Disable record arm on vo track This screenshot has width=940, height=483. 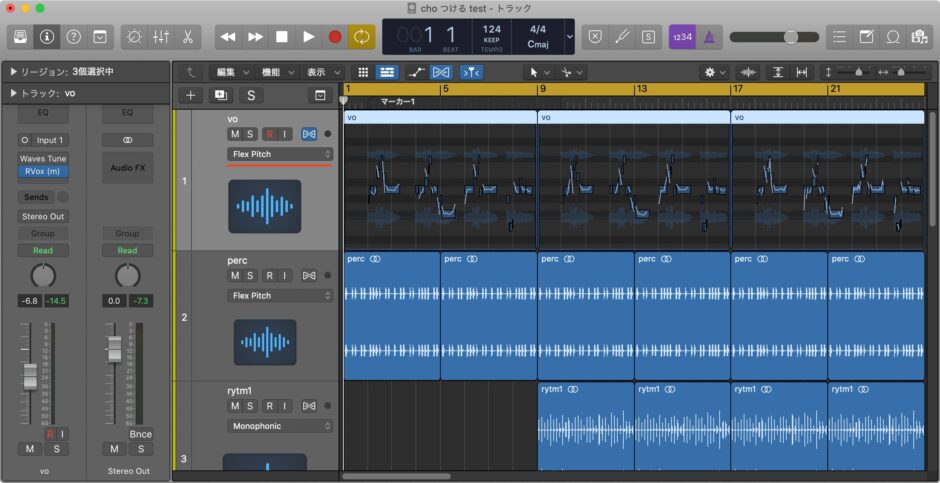[x=268, y=134]
